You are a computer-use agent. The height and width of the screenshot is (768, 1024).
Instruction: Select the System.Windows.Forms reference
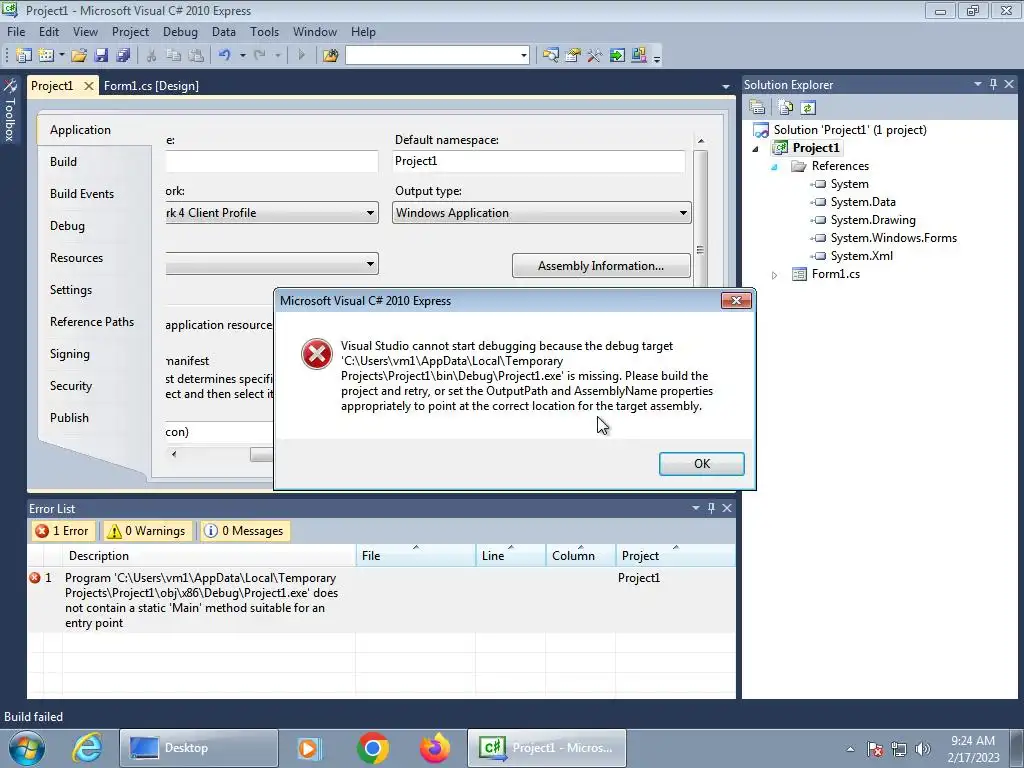click(x=893, y=238)
